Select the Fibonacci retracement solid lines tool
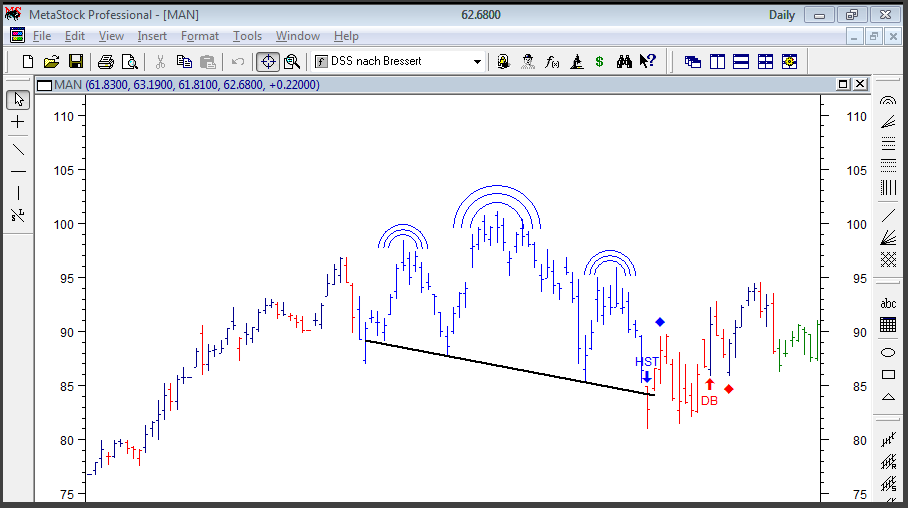This screenshot has height=508, width=908. tap(888, 144)
